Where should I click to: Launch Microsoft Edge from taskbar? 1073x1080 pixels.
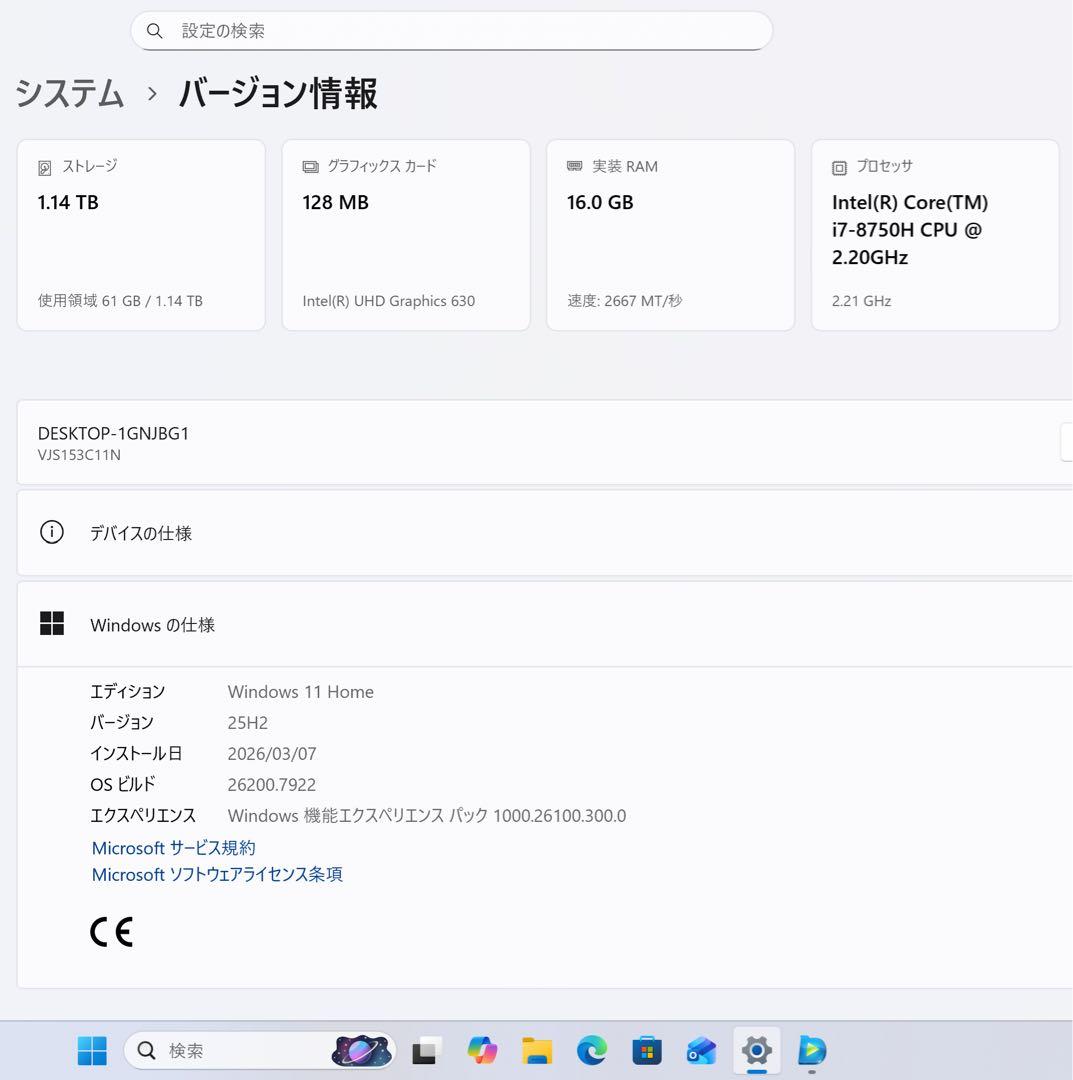(x=592, y=1050)
